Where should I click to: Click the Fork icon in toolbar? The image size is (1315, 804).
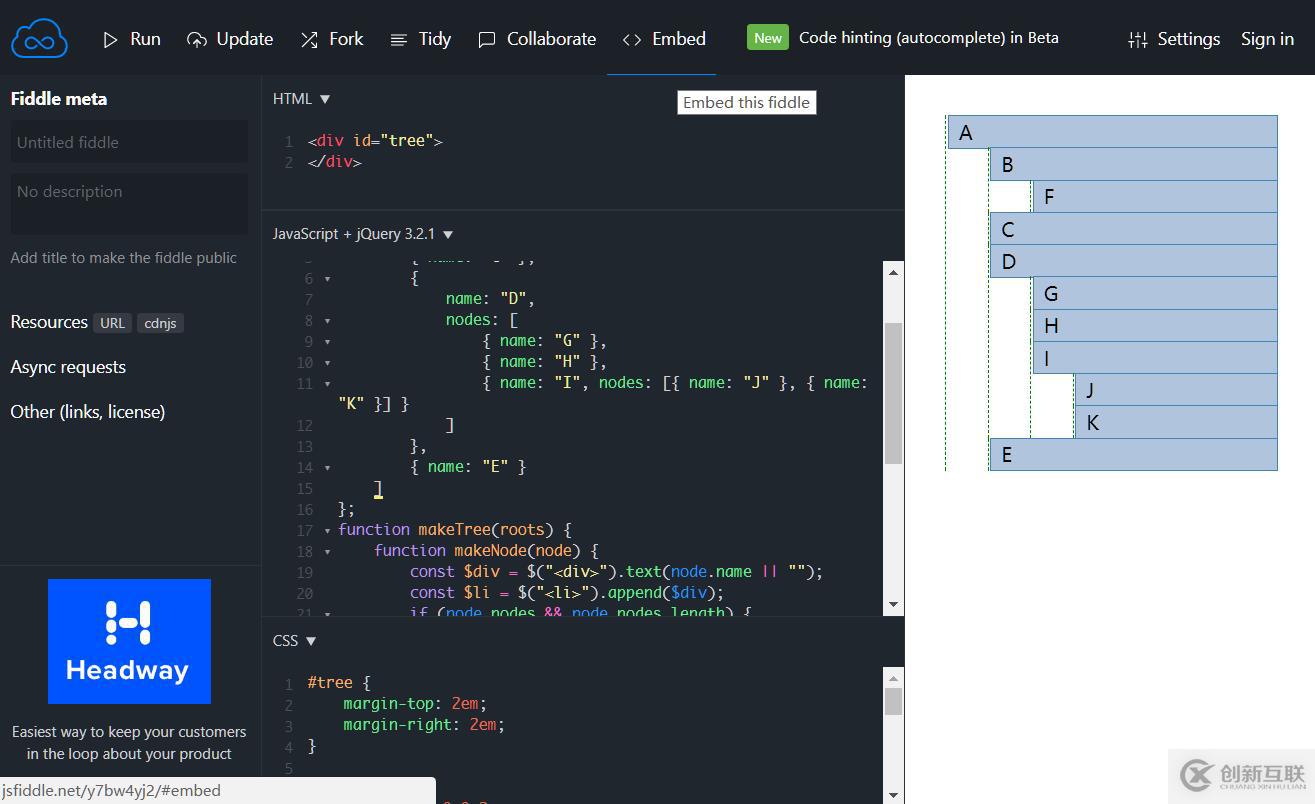click(309, 40)
